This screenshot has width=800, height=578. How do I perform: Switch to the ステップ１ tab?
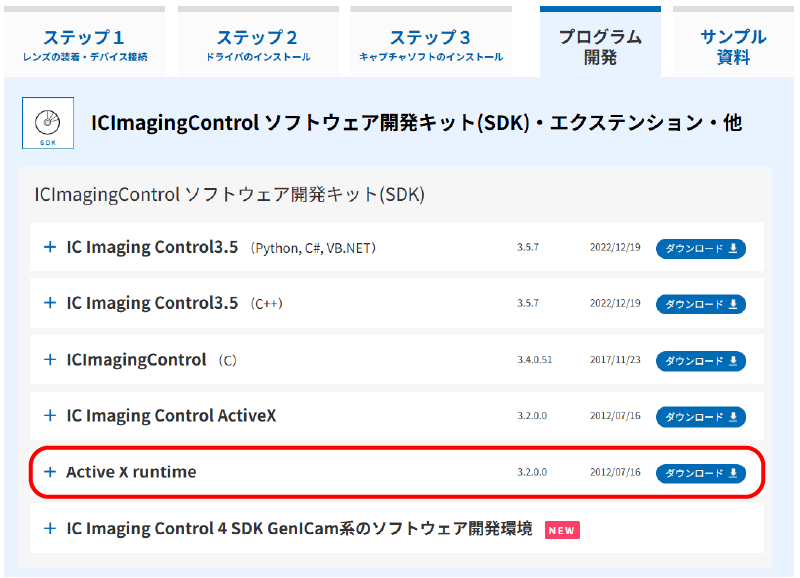(x=85, y=45)
